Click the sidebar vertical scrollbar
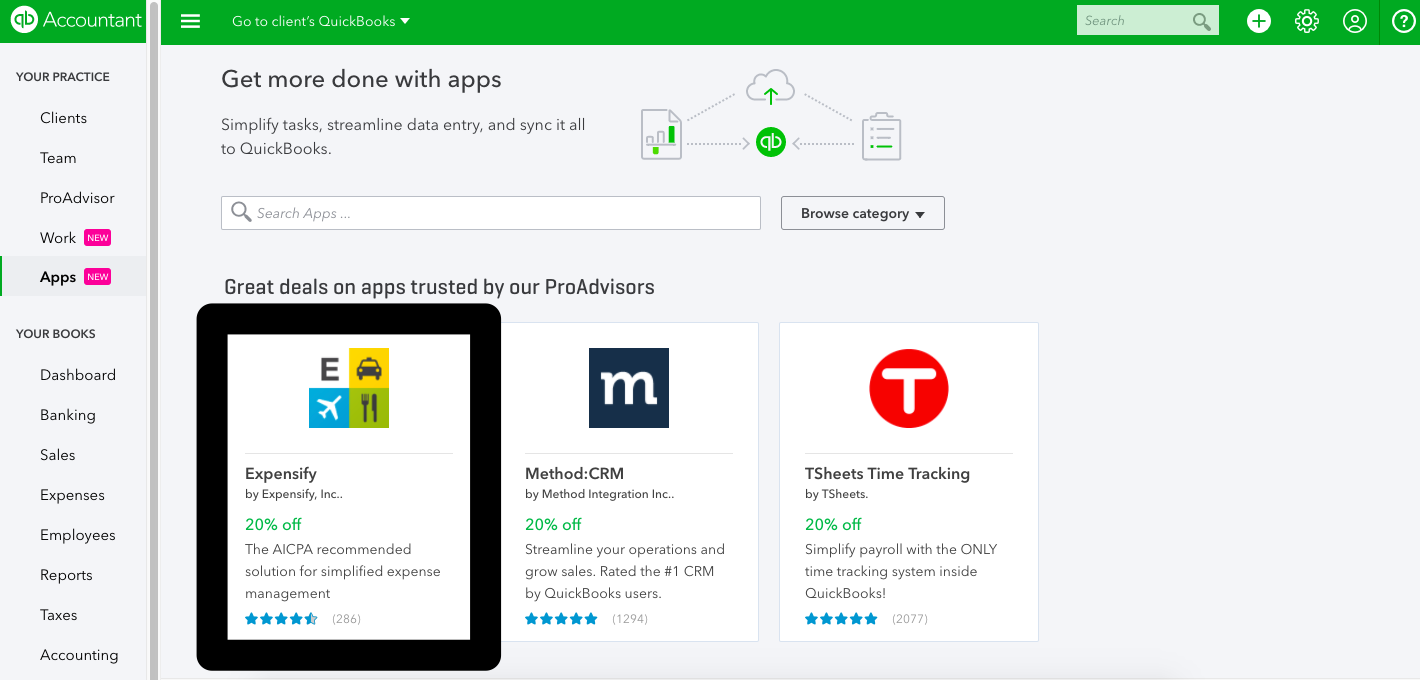The width and height of the screenshot is (1420, 680). click(153, 340)
